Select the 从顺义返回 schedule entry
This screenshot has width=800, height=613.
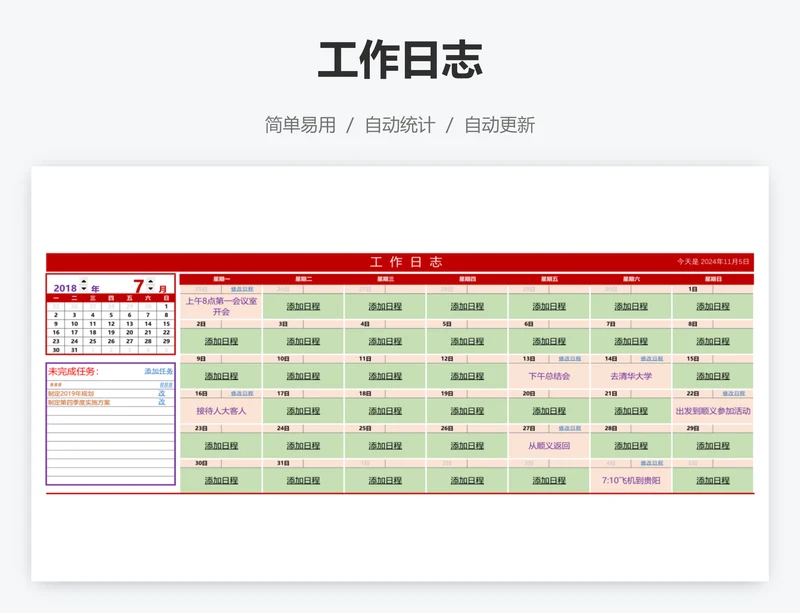tap(549, 446)
